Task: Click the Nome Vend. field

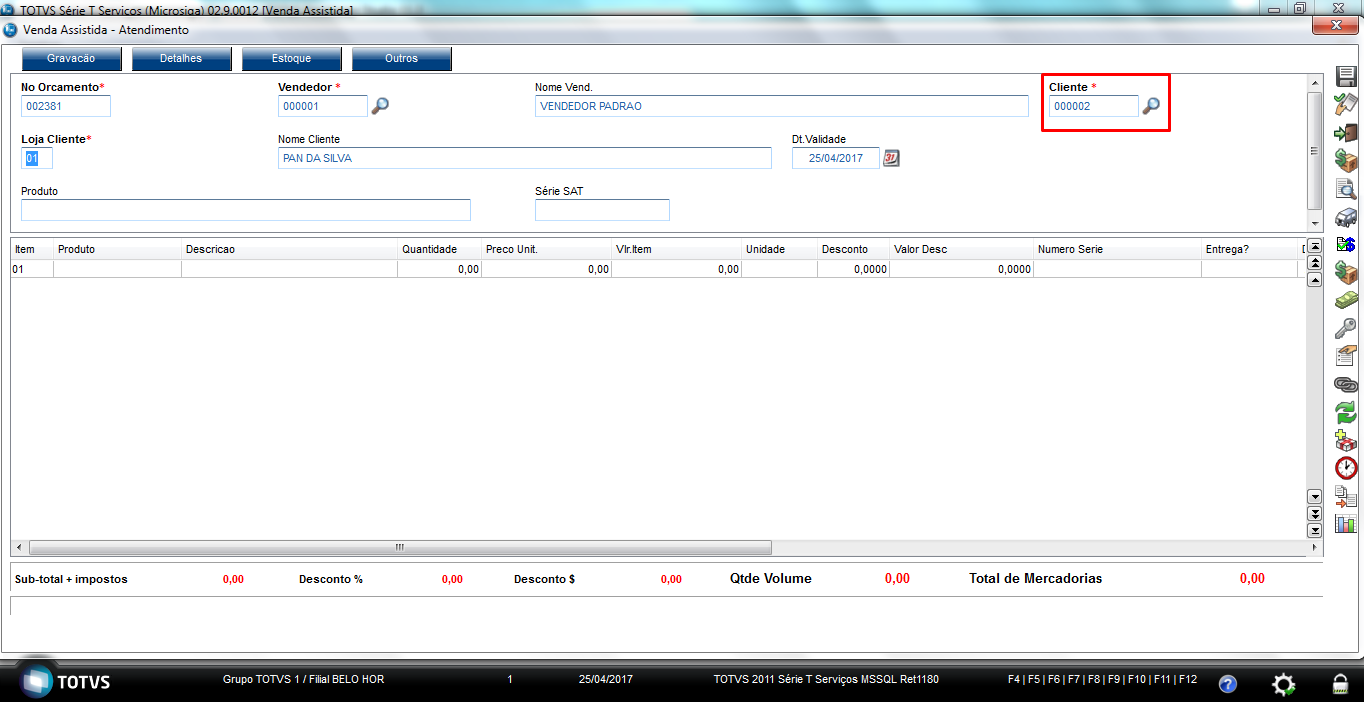Action: [x=782, y=106]
